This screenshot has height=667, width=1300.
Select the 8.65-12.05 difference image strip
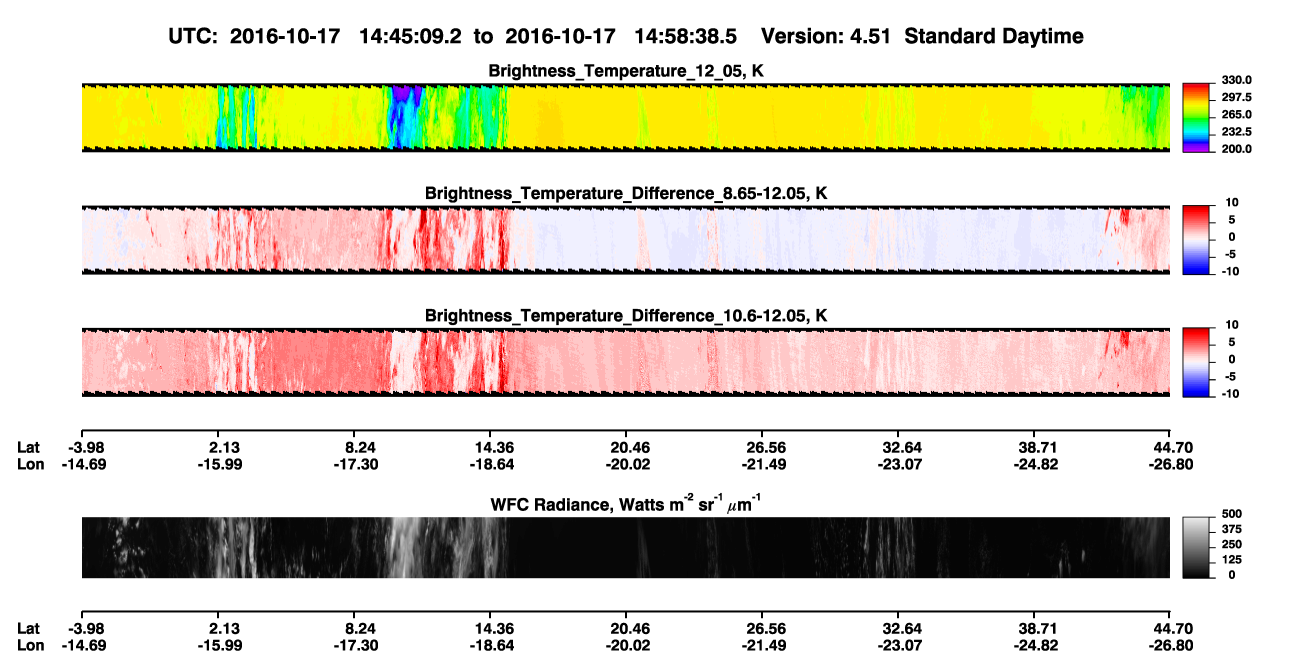pos(625,239)
